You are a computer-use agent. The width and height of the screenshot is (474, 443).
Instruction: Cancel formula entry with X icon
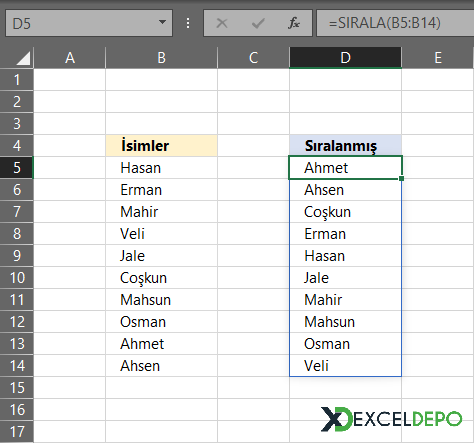tap(222, 23)
